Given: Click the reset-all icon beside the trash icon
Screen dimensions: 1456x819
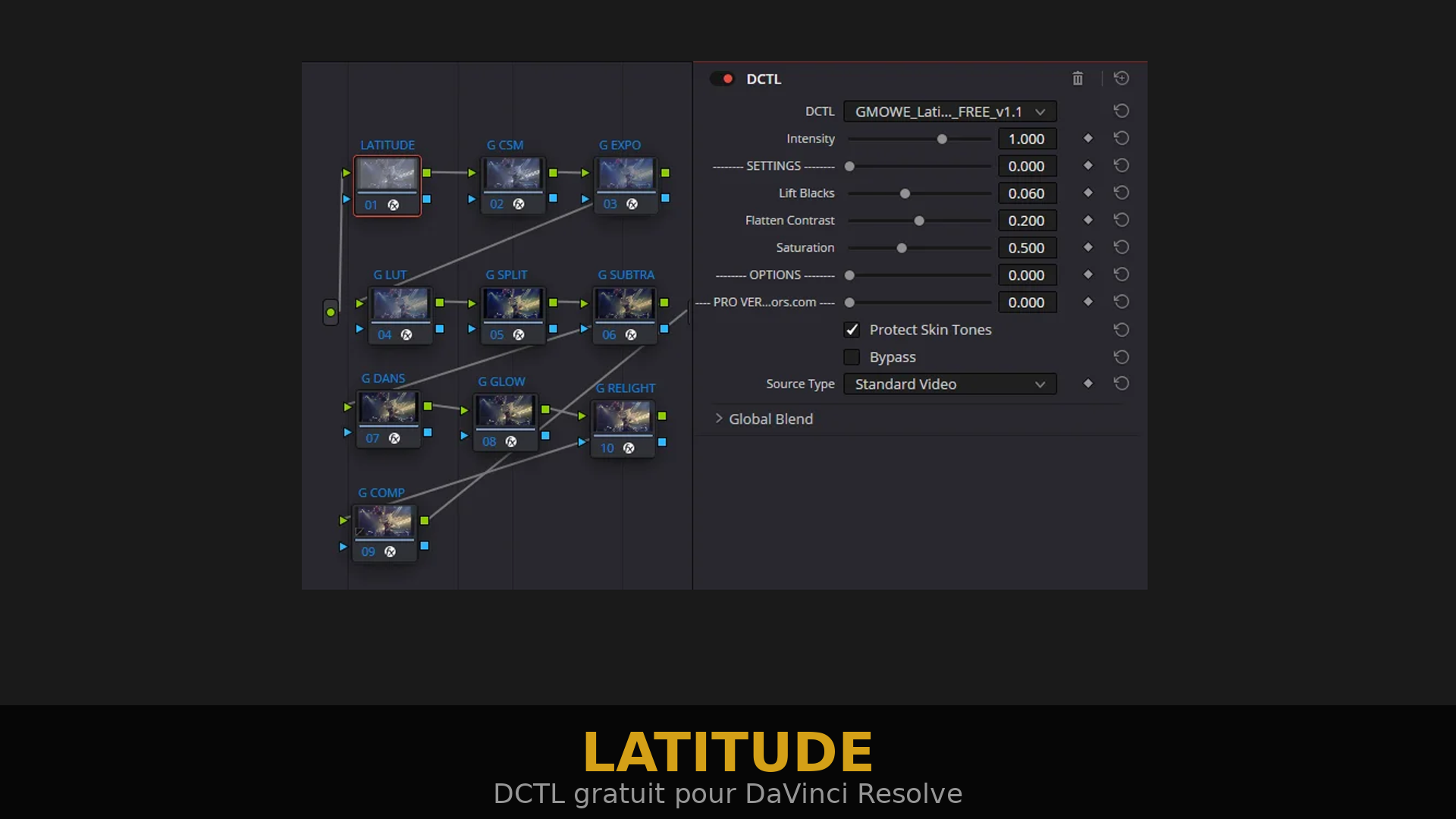Looking at the screenshot, I should click(1122, 78).
